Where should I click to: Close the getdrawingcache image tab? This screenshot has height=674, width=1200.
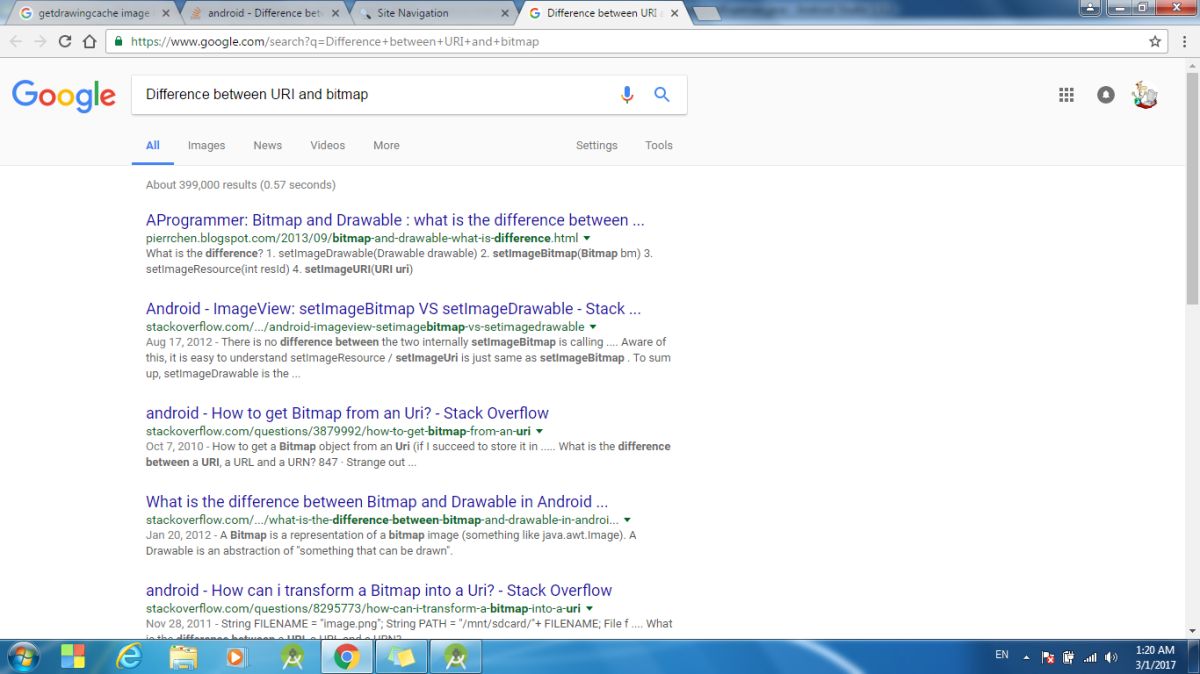coord(165,14)
